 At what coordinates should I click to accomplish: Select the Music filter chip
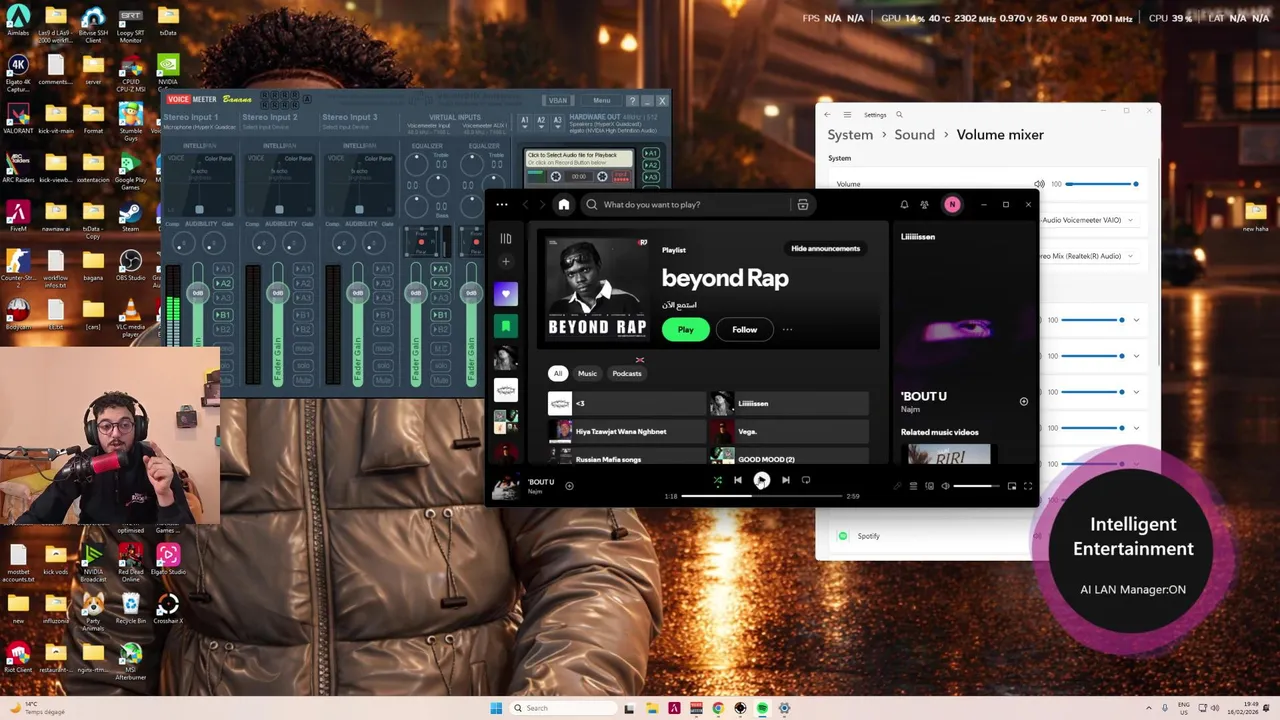click(x=587, y=373)
